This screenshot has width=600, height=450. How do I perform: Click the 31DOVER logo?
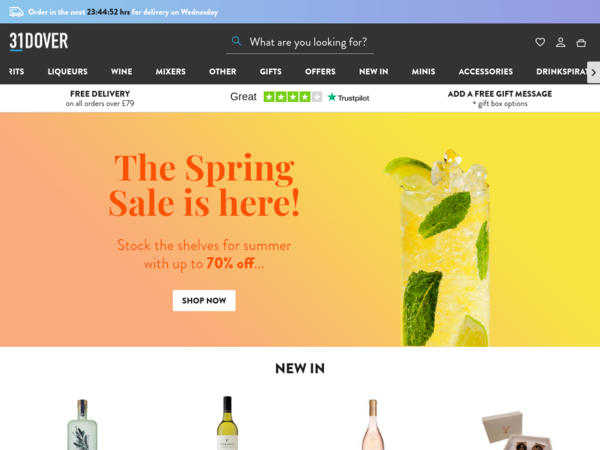pyautogui.click(x=39, y=41)
